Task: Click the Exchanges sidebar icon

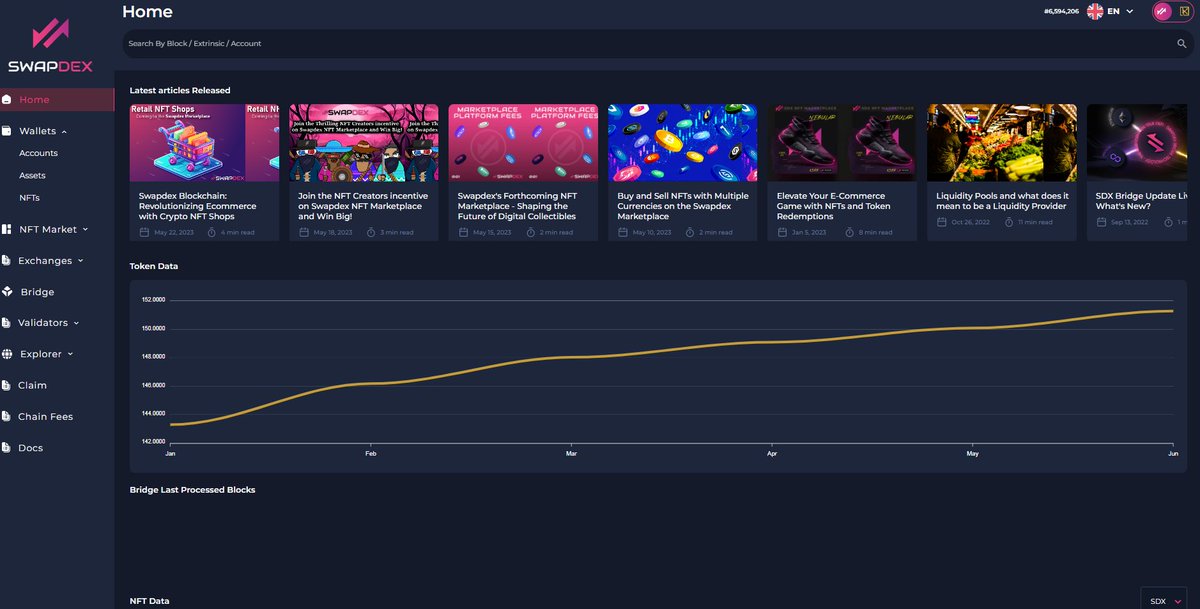Action: [x=7, y=260]
